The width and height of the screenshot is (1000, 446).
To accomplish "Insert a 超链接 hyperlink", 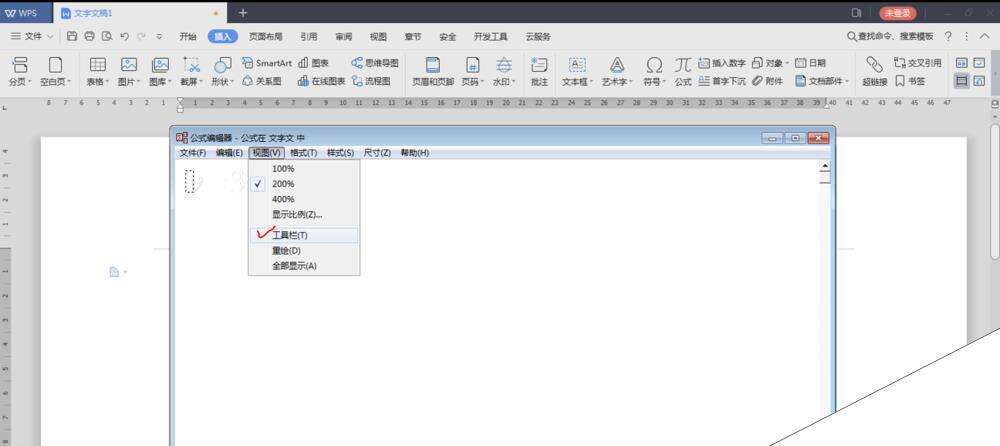I will point(874,71).
